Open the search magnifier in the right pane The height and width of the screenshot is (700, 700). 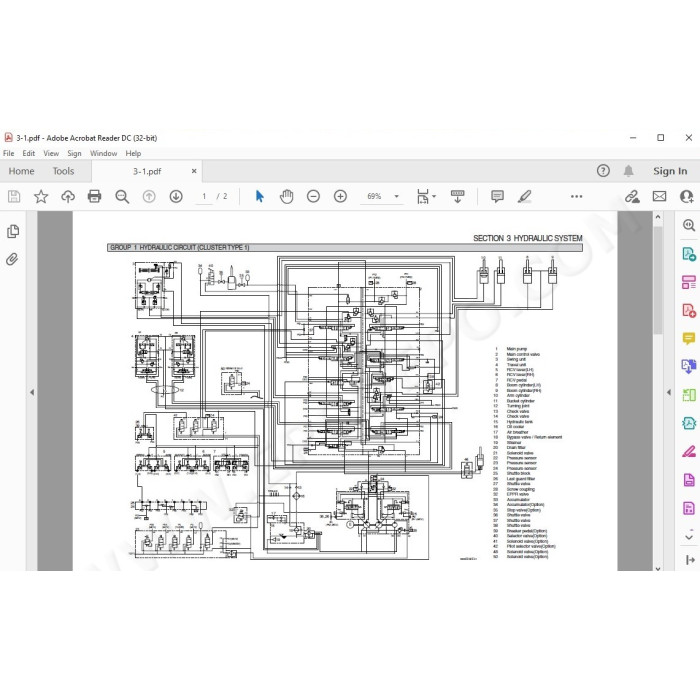click(x=689, y=225)
